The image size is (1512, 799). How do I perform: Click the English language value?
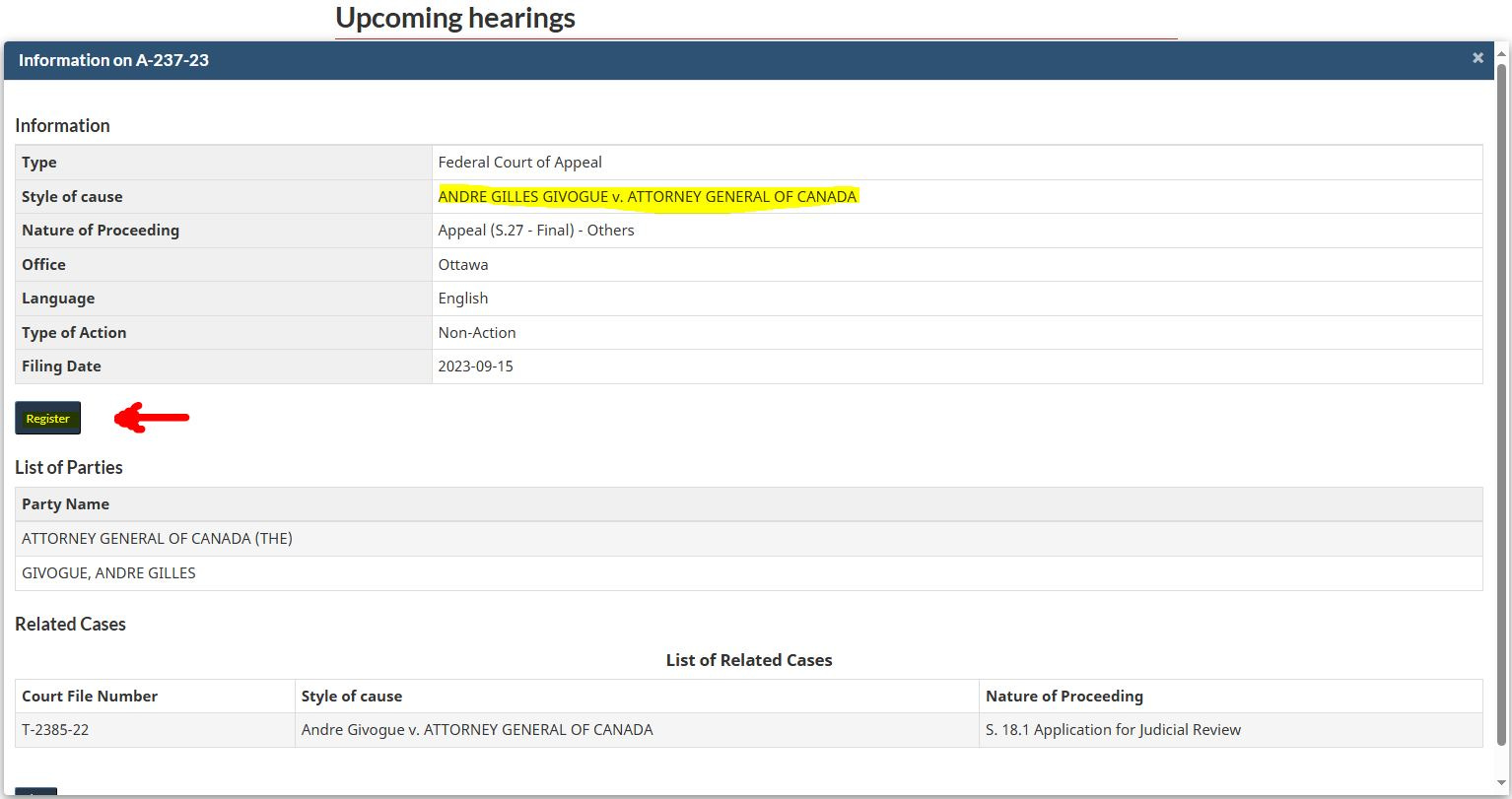pyautogui.click(x=463, y=299)
